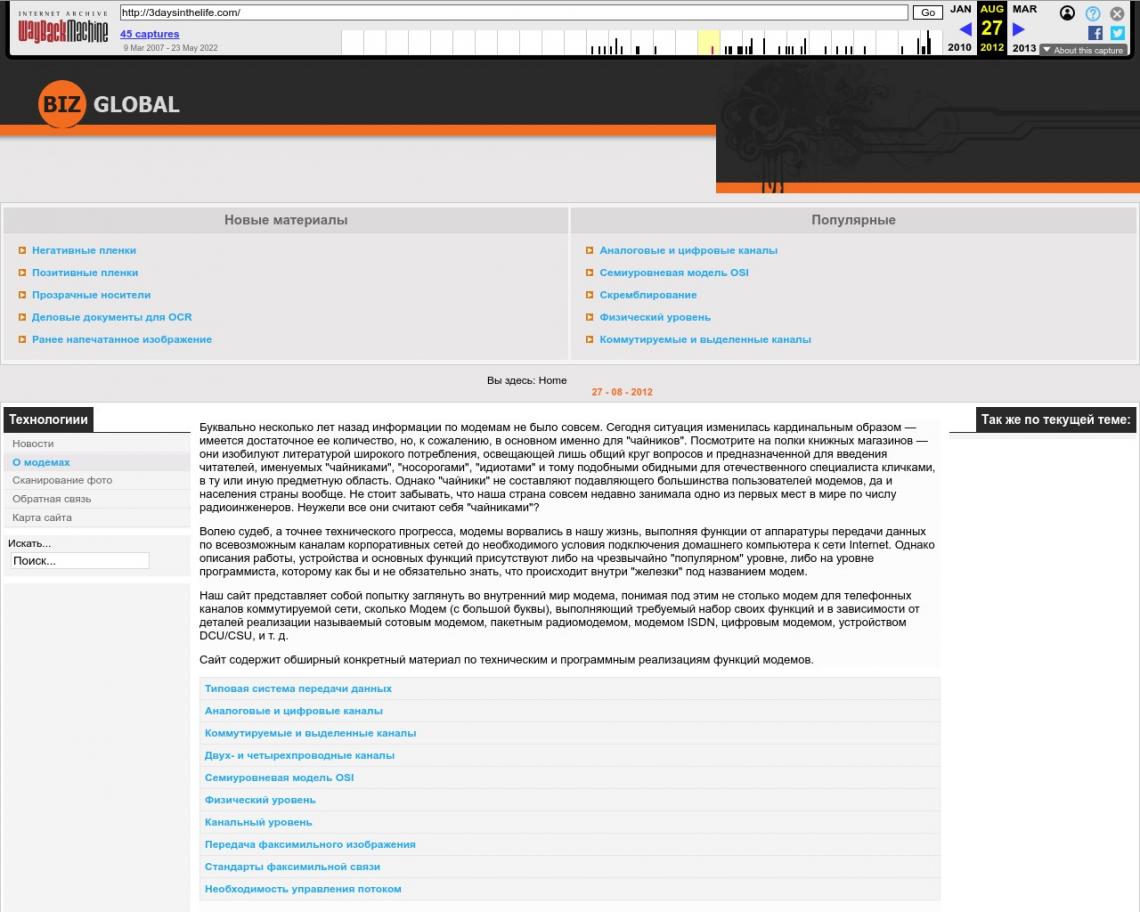
Task: Open Двух- и четырехпроводные каналы article
Action: [x=300, y=756]
